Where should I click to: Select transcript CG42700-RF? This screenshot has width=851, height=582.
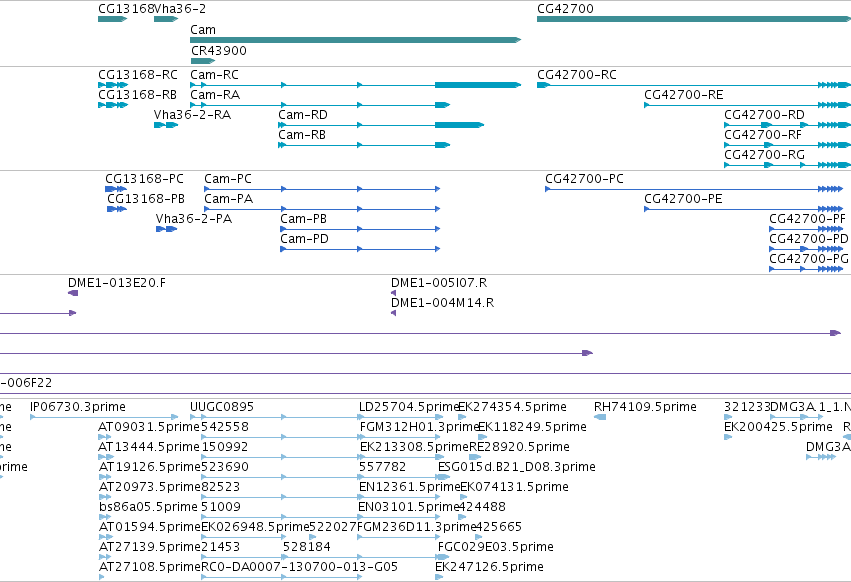788,145
